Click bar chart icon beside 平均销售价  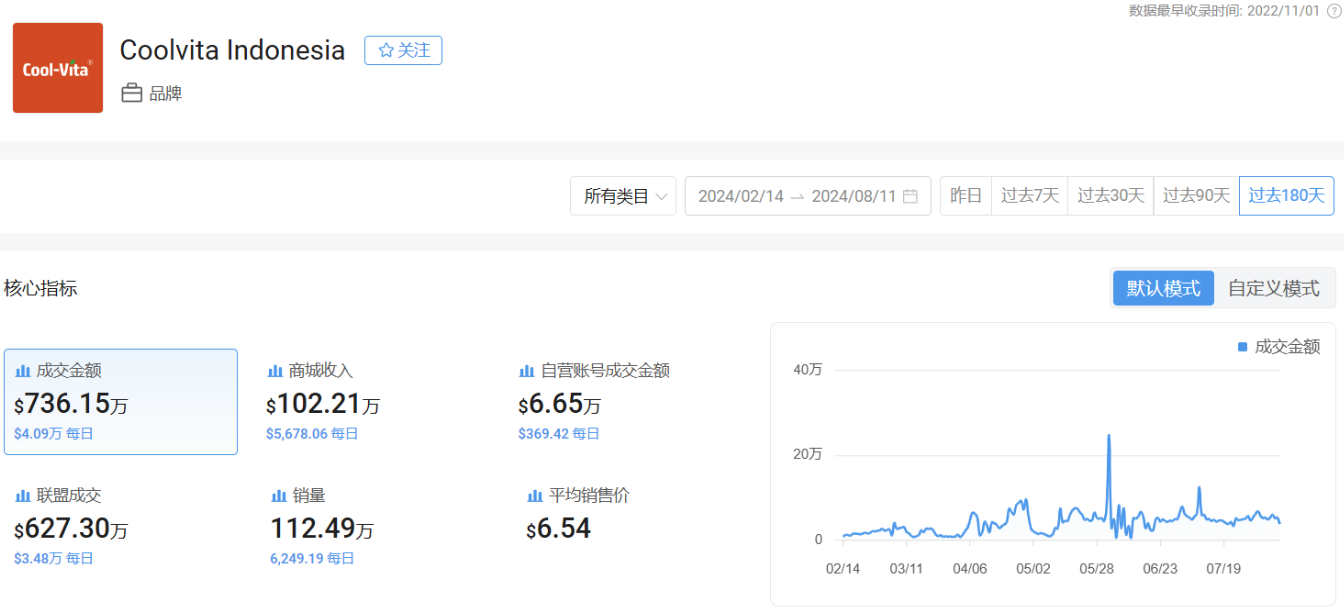[535, 496]
